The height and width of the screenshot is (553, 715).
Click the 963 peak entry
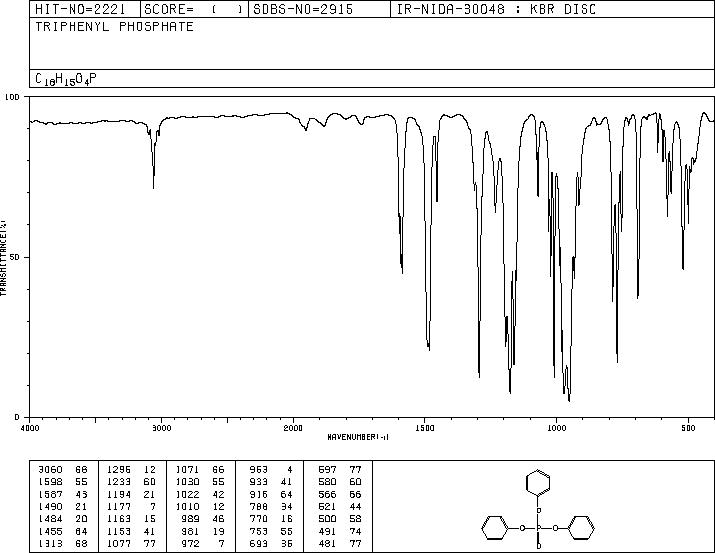[x=271, y=469]
